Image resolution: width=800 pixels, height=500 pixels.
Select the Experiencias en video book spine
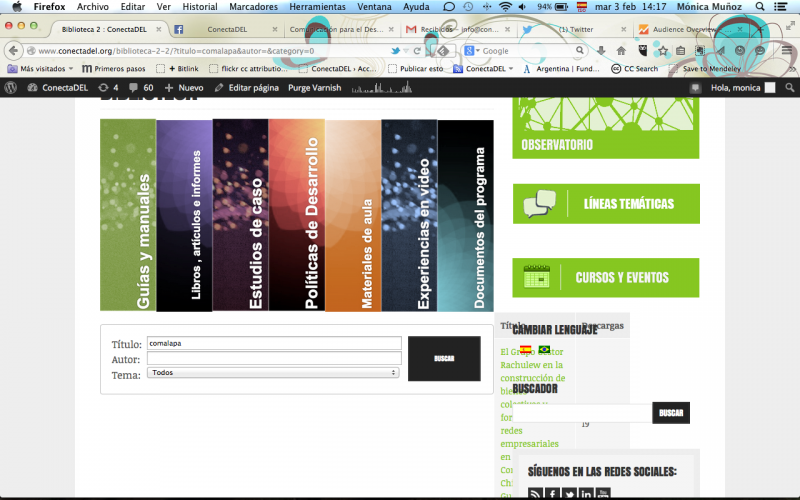[x=409, y=215]
